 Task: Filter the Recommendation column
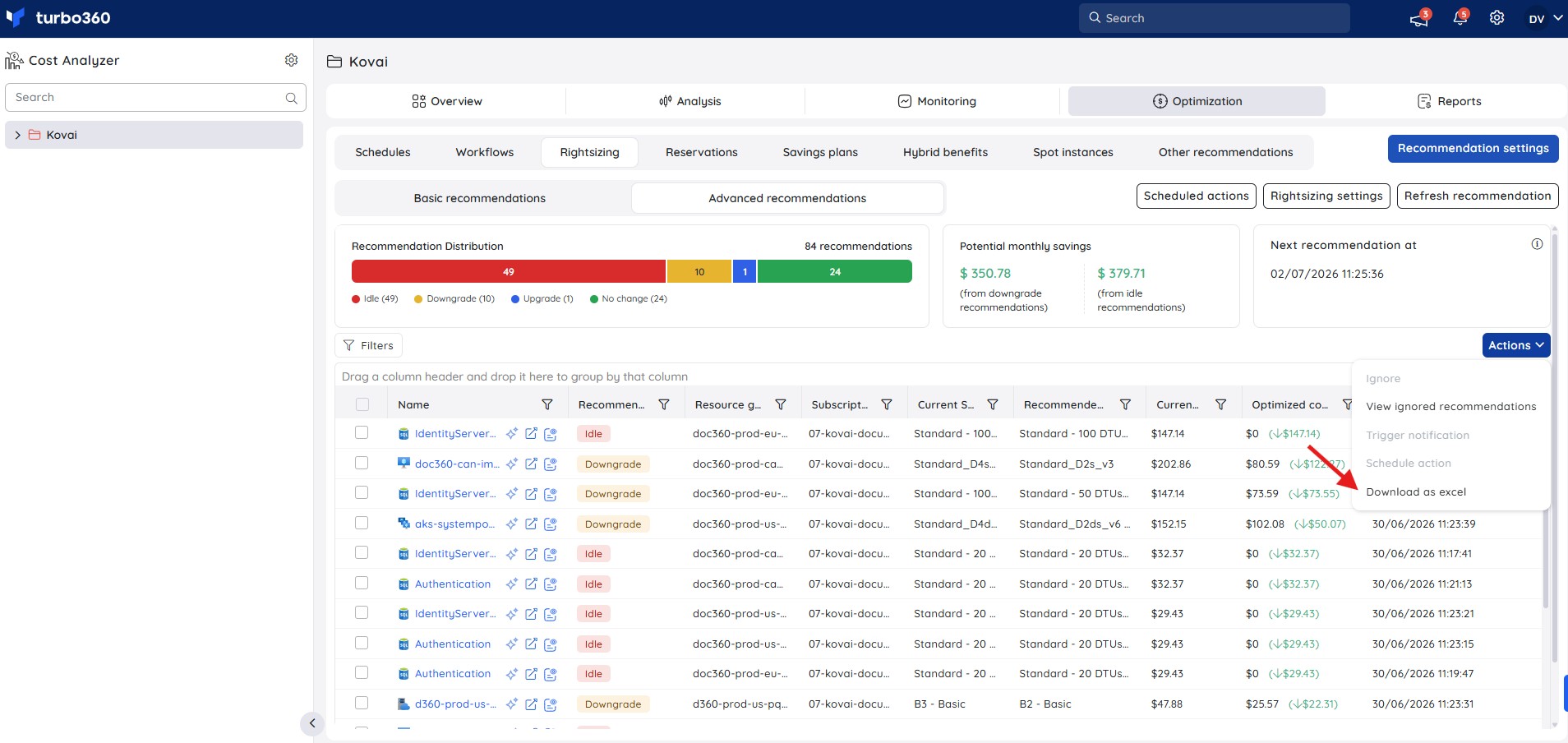point(664,404)
